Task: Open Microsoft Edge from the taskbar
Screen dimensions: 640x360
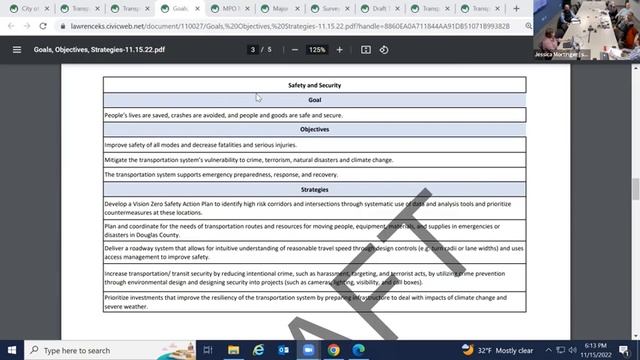Action: pyautogui.click(x=358, y=350)
